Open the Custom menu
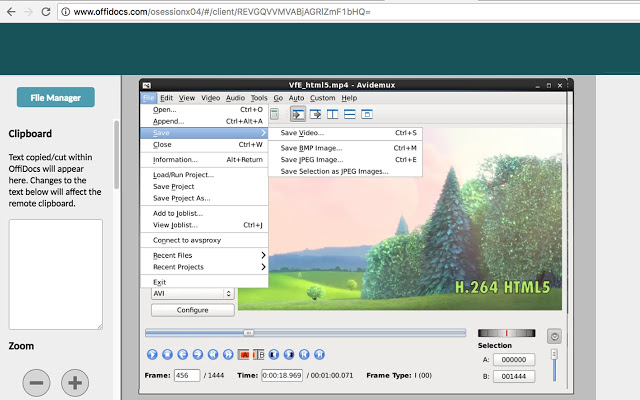 (x=322, y=98)
